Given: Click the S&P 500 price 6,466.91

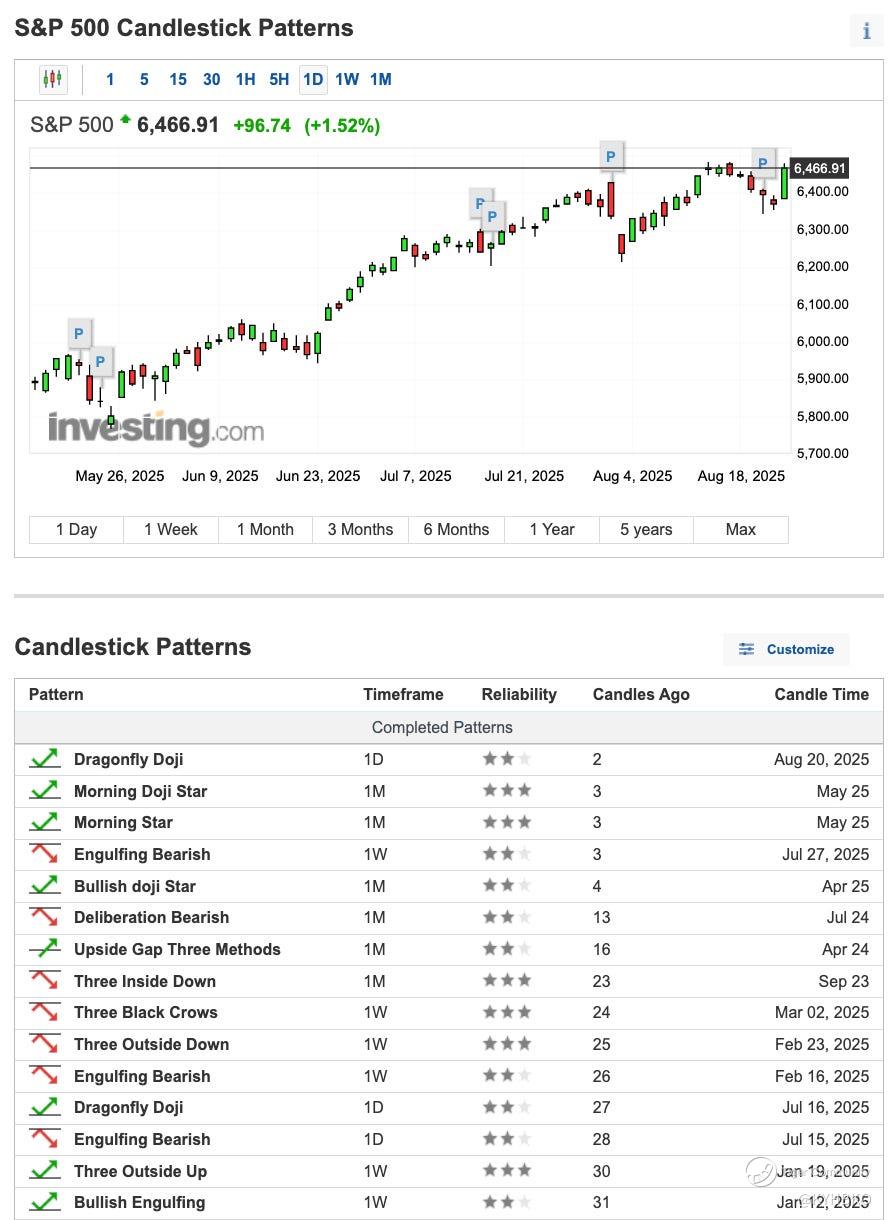Looking at the screenshot, I should [x=178, y=125].
